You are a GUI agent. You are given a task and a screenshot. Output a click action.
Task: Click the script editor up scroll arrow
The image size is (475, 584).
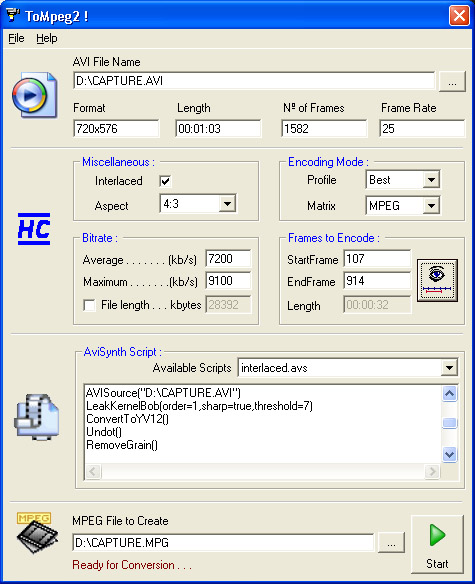click(449, 393)
